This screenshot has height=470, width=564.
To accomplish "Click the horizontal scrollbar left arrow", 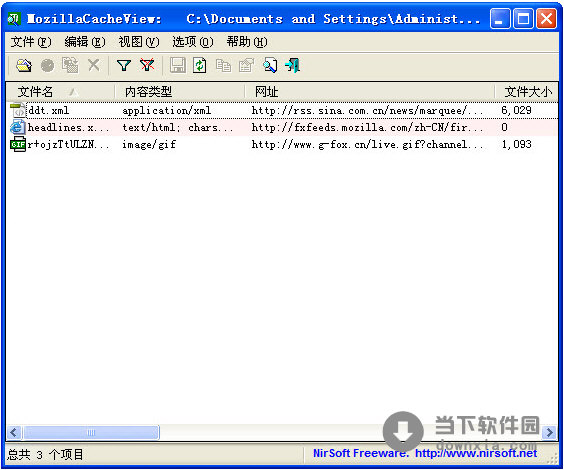I will 14,432.
